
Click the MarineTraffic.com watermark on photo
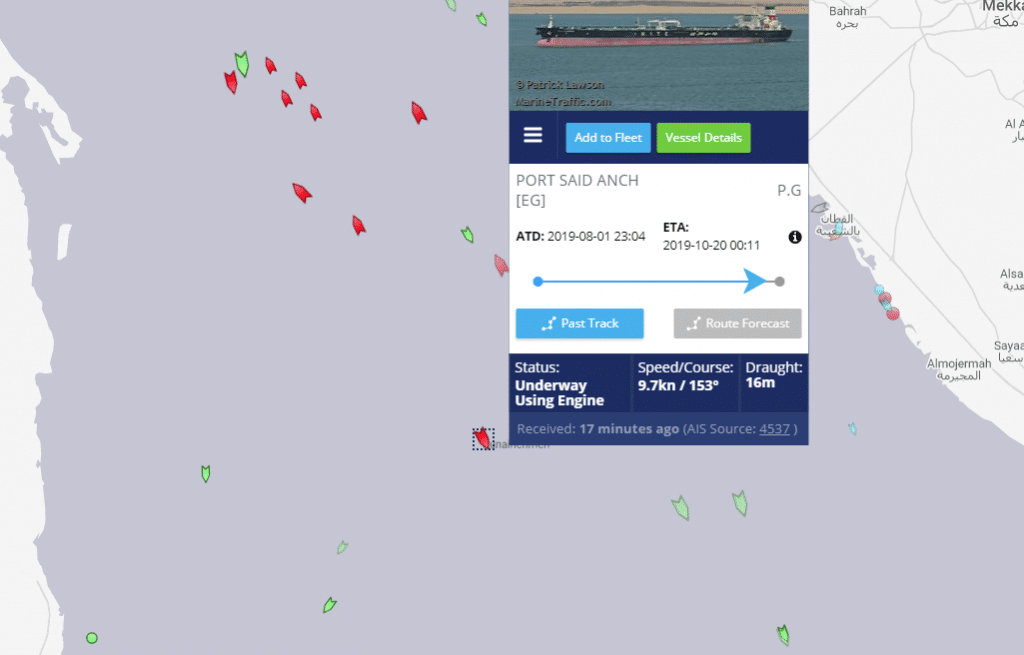(563, 102)
